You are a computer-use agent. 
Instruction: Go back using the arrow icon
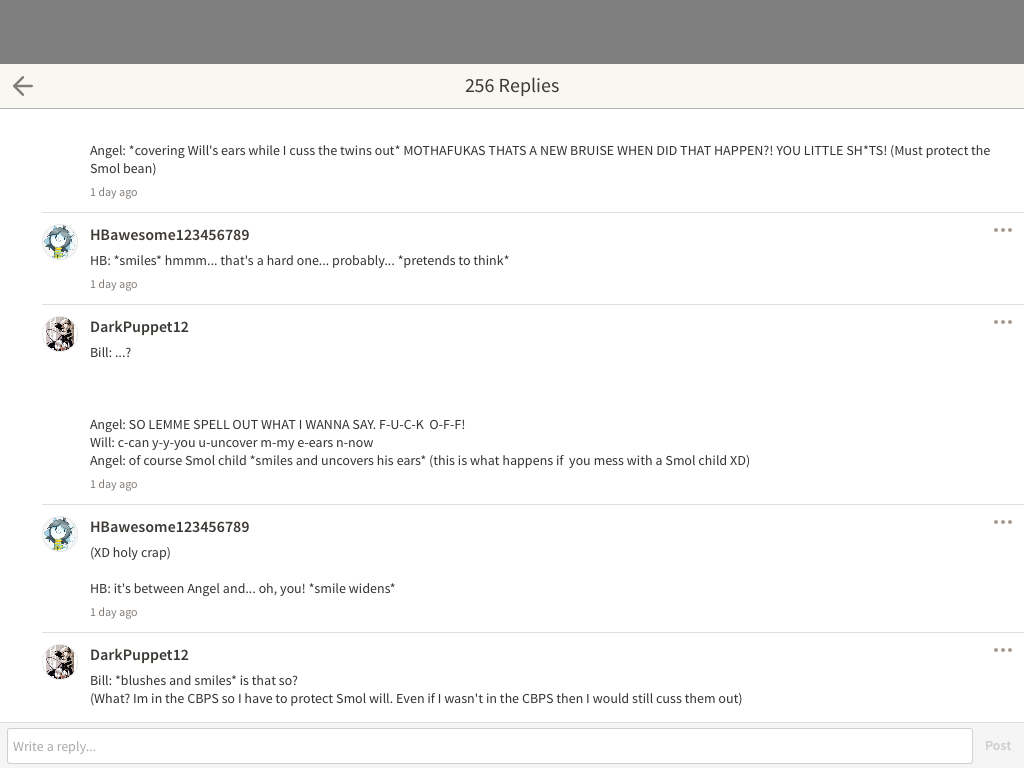[23, 86]
